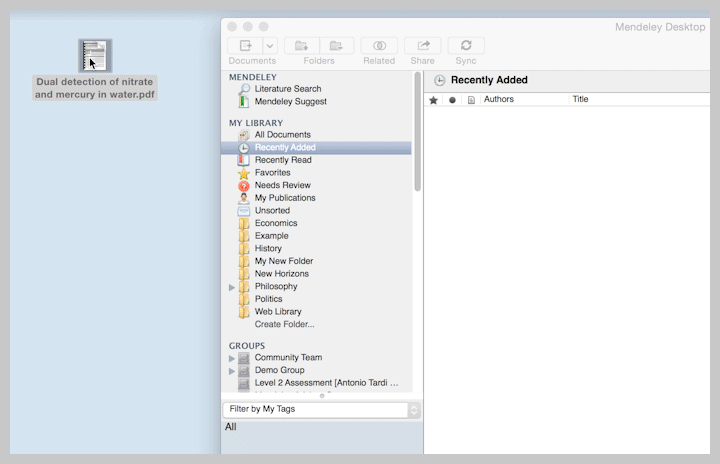Sort by the Title column header
This screenshot has width=720, height=464.
pos(580,99)
